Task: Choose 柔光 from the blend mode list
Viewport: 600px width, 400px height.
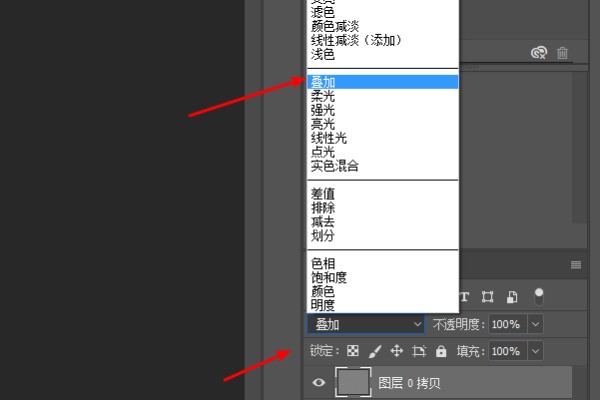Action: [323, 96]
